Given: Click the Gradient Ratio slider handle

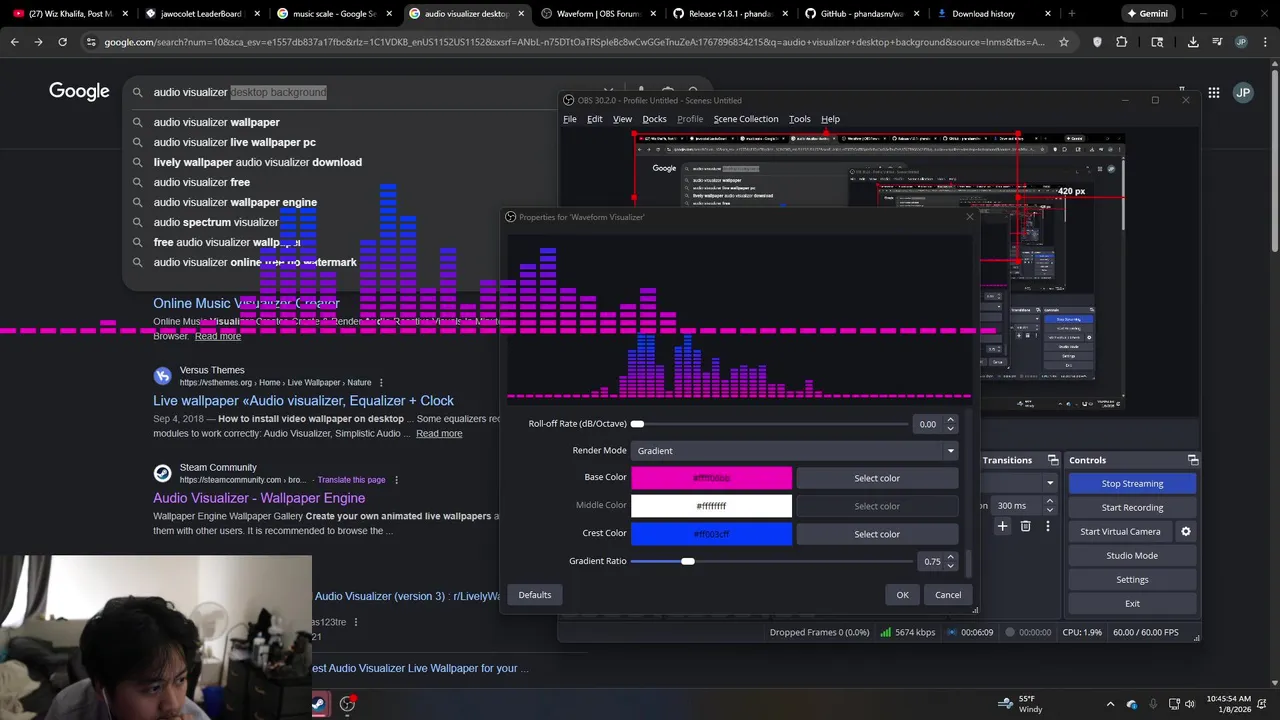Looking at the screenshot, I should click(688, 561).
